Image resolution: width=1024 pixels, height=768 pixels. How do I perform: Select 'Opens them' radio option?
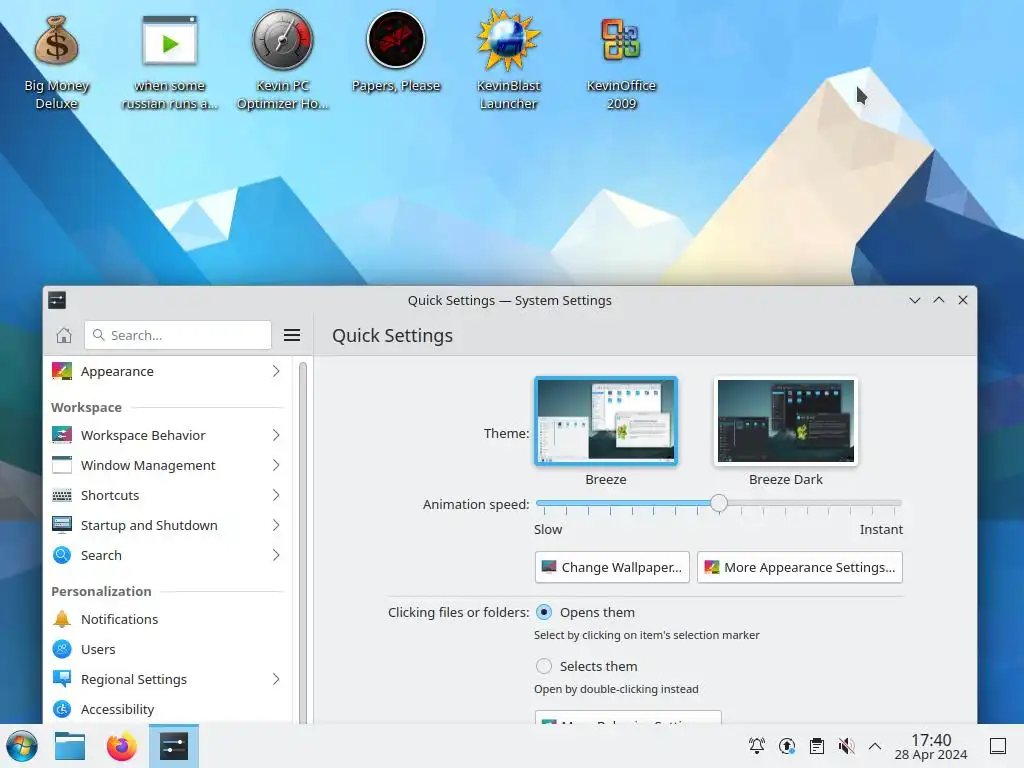pyautogui.click(x=543, y=612)
